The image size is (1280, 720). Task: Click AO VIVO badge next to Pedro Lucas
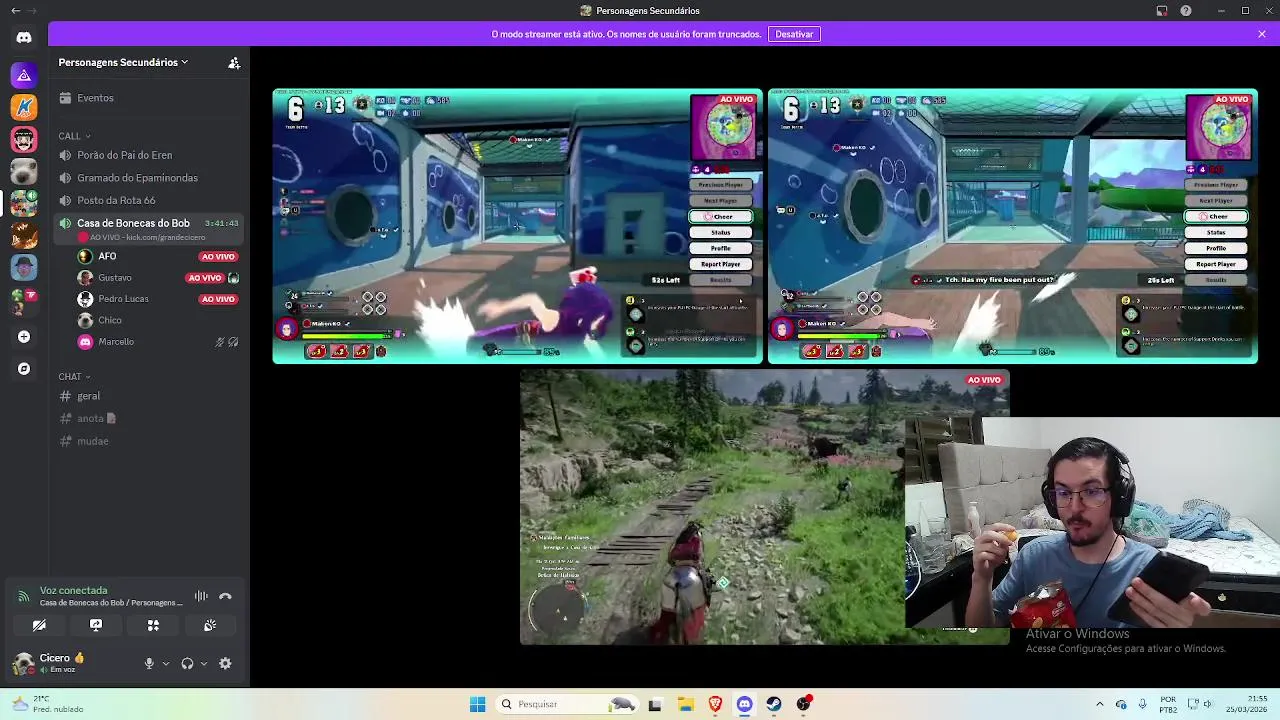pos(218,299)
